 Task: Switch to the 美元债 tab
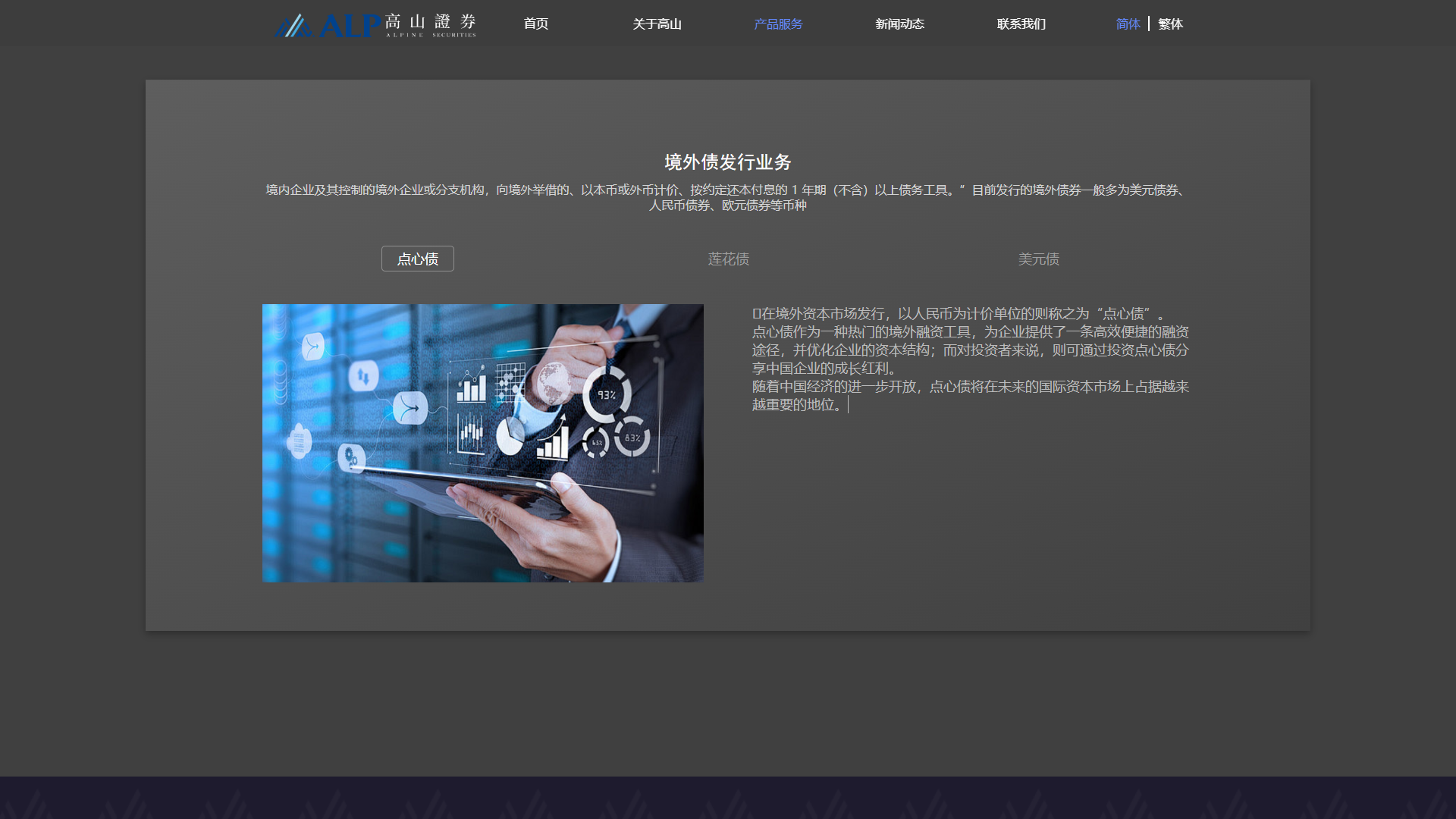pyautogui.click(x=1038, y=259)
